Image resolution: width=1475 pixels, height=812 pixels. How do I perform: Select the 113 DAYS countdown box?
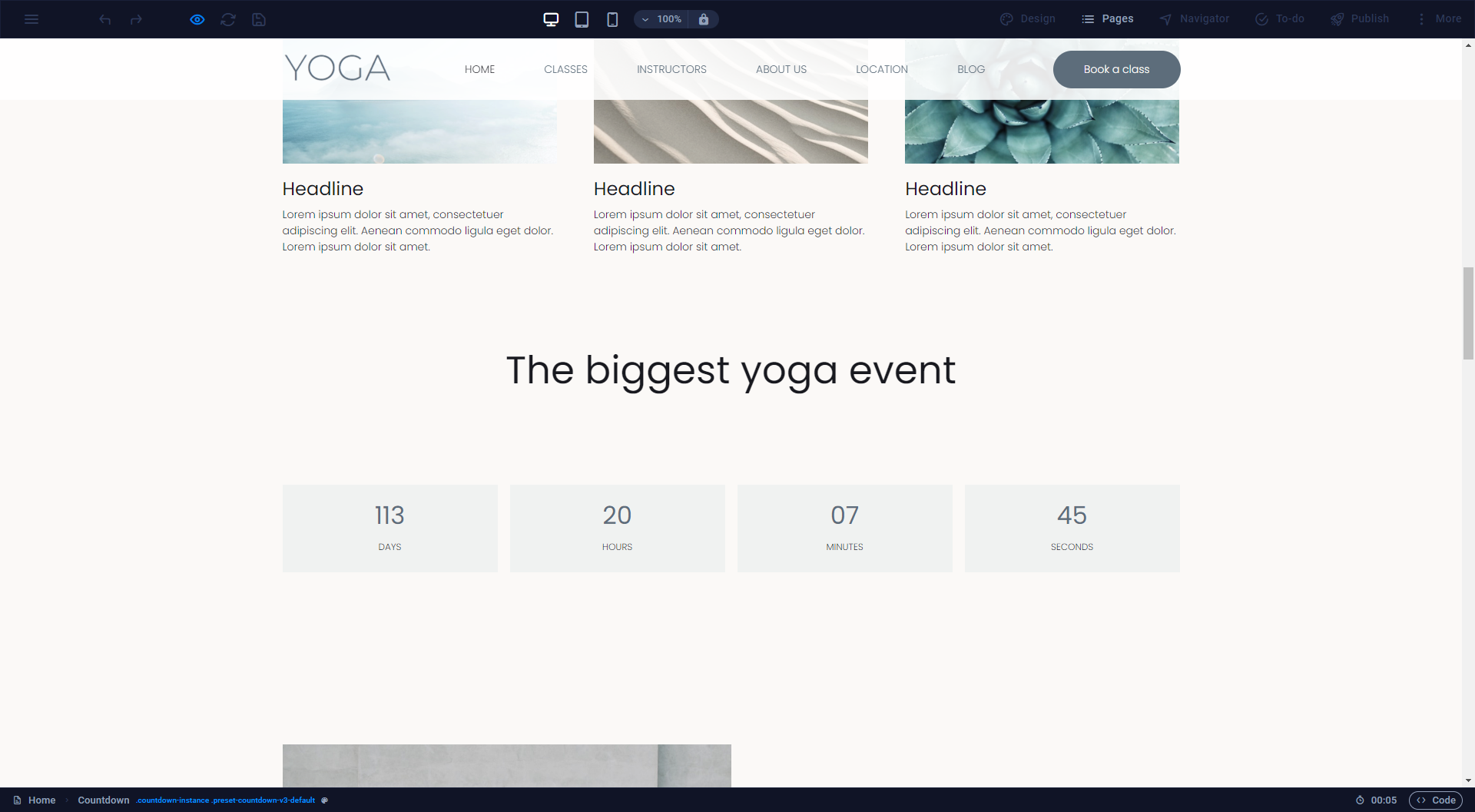coord(390,528)
